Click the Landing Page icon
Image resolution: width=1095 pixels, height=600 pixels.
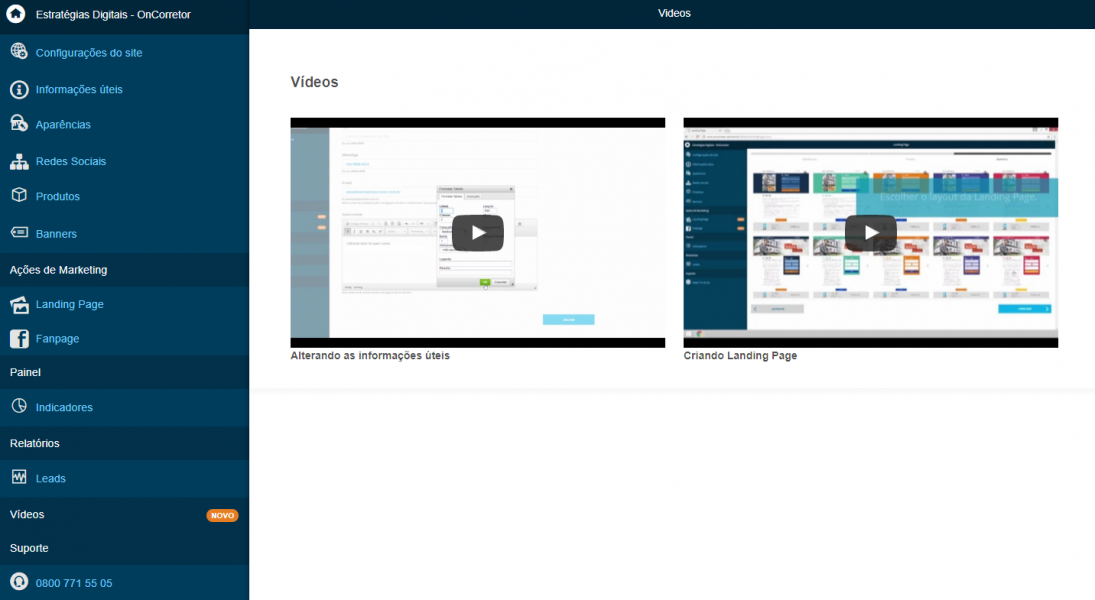[19, 304]
